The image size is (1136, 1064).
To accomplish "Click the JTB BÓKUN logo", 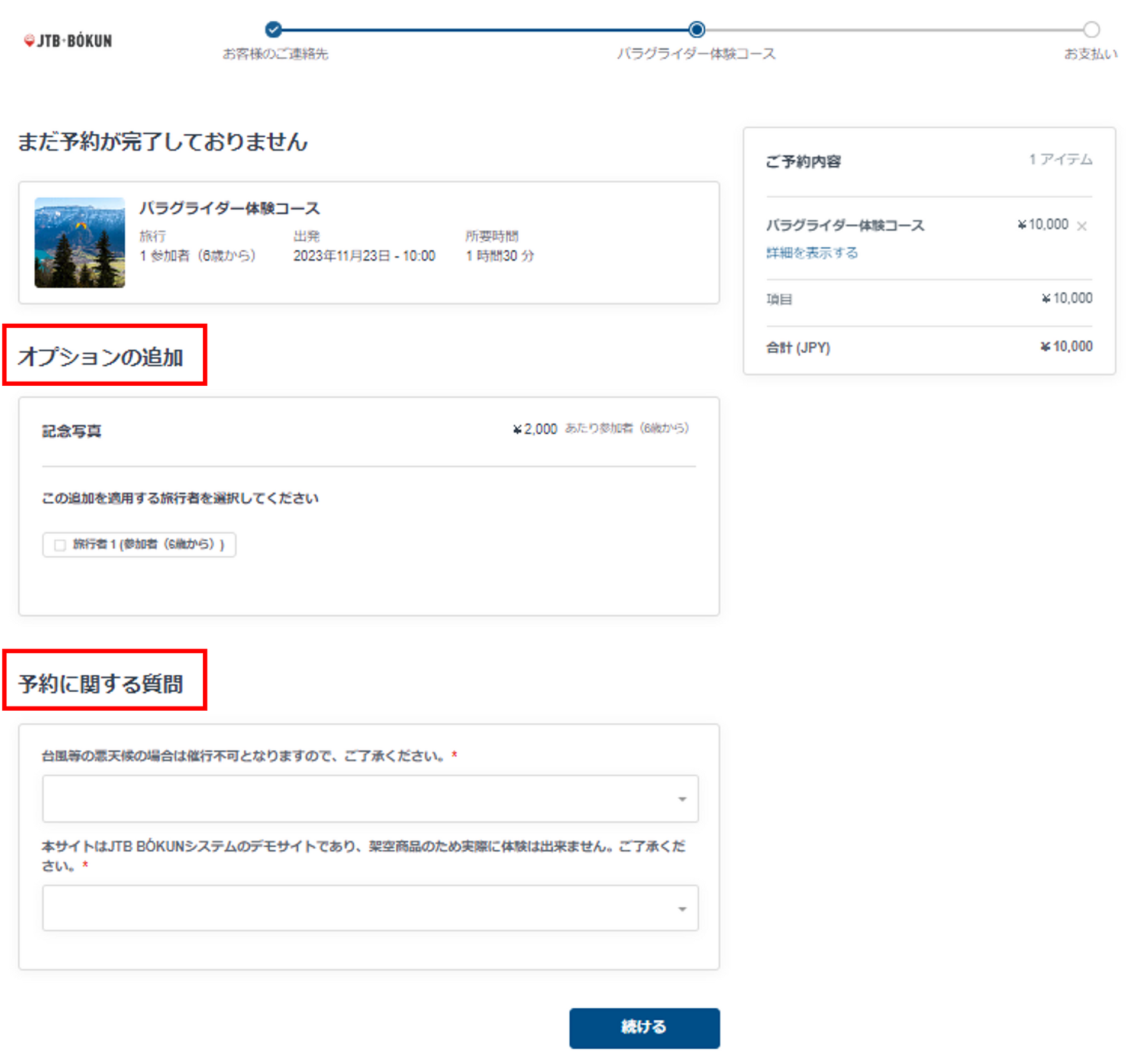I will click(68, 41).
